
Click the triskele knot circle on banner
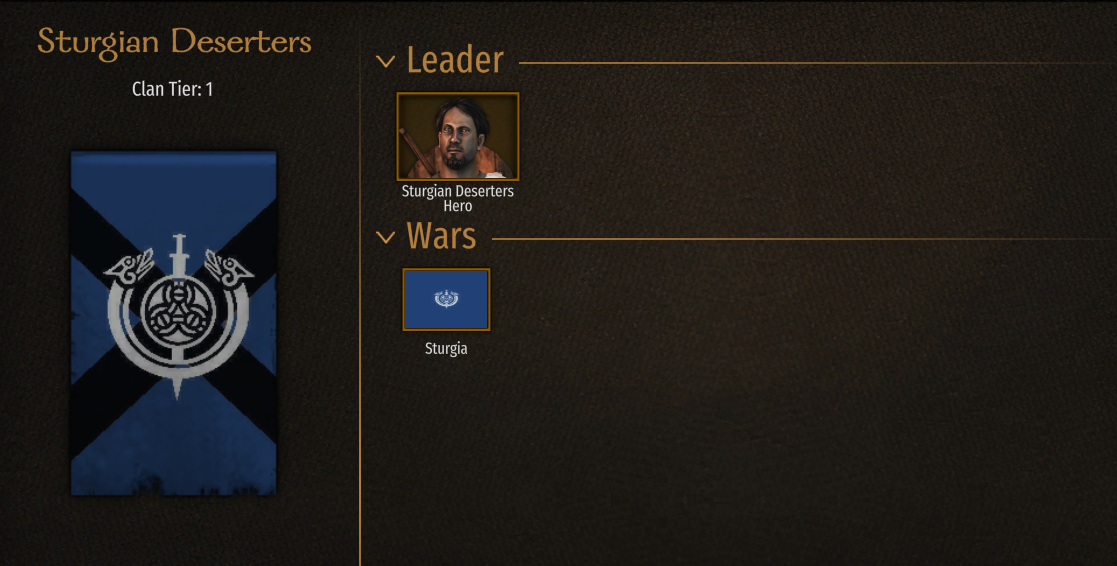coord(177,311)
